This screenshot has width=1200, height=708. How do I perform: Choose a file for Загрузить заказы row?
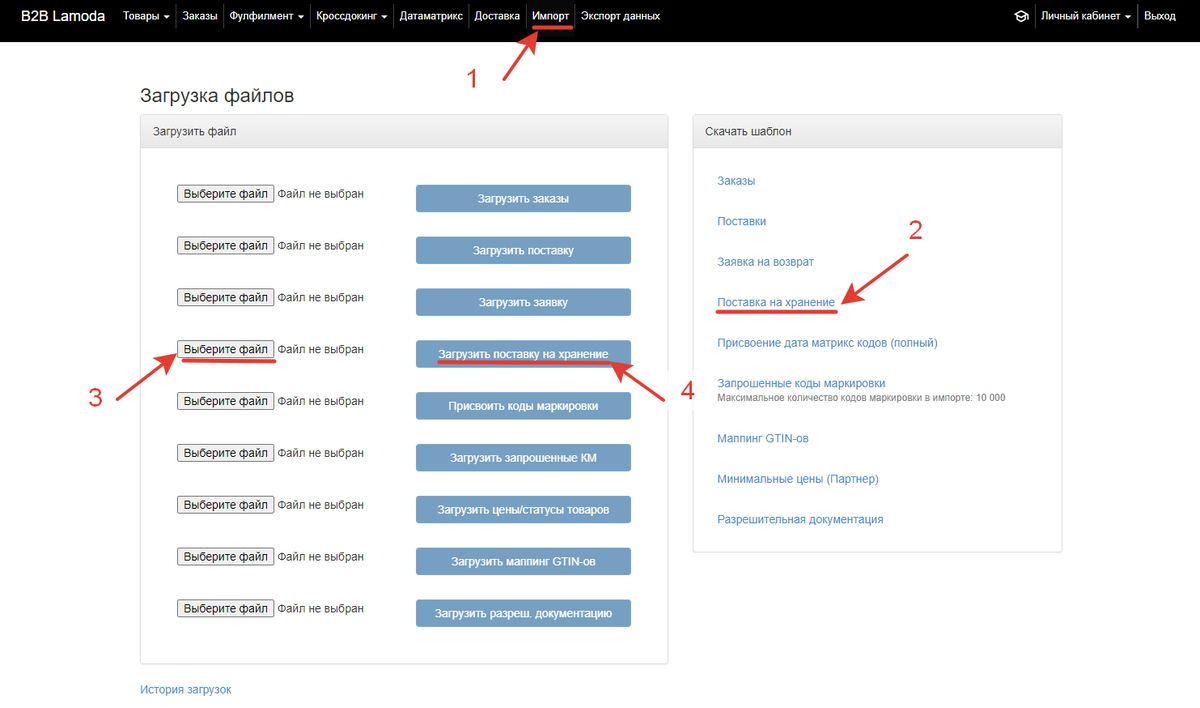(226, 193)
